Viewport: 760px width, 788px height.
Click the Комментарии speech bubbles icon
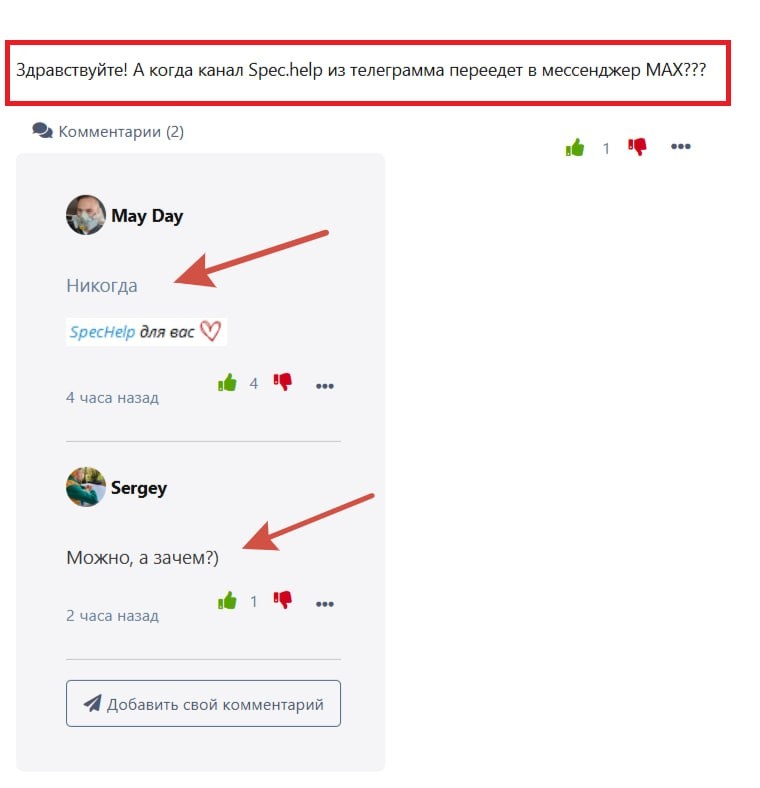click(x=42, y=131)
